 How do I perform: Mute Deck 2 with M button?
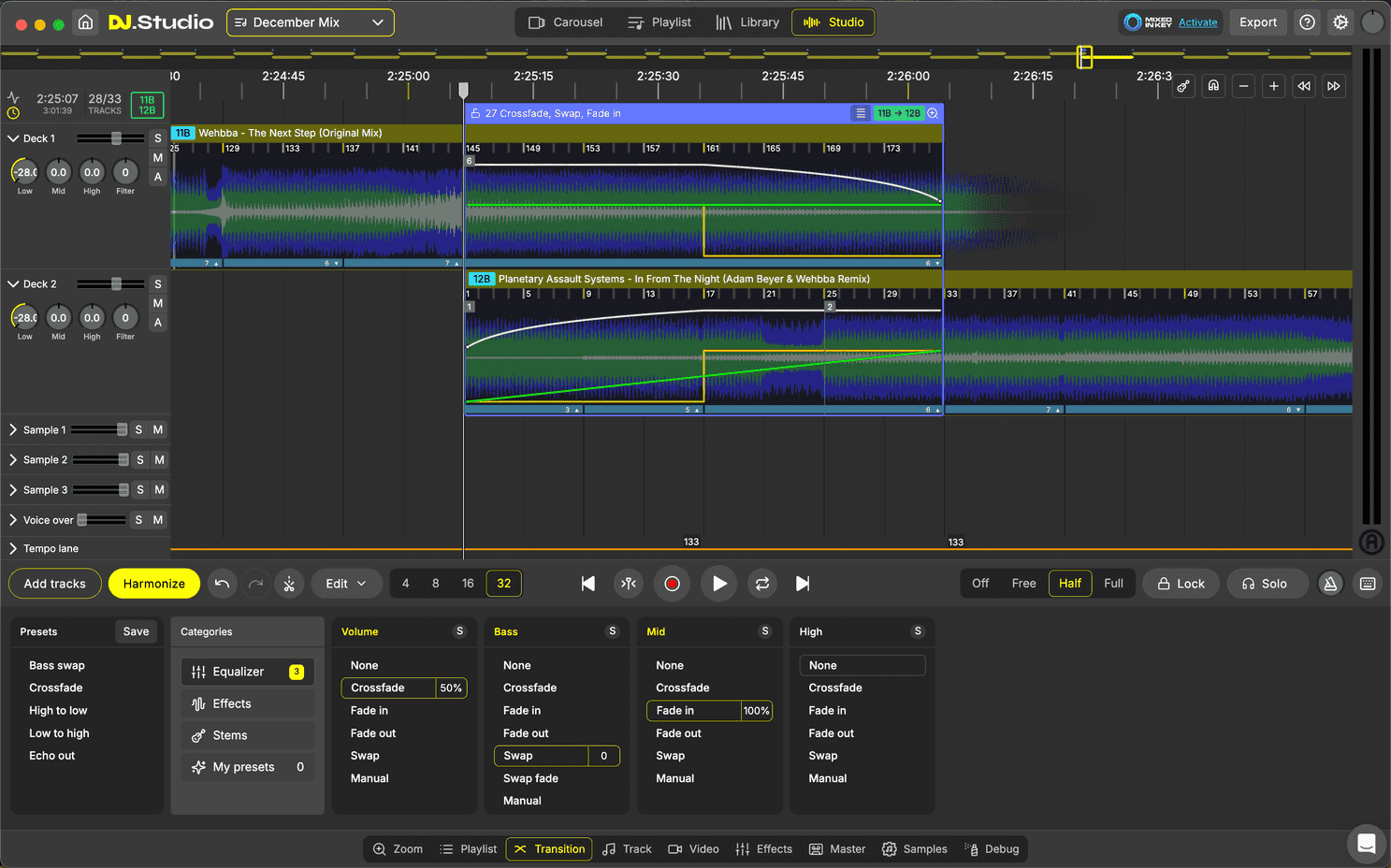158,303
